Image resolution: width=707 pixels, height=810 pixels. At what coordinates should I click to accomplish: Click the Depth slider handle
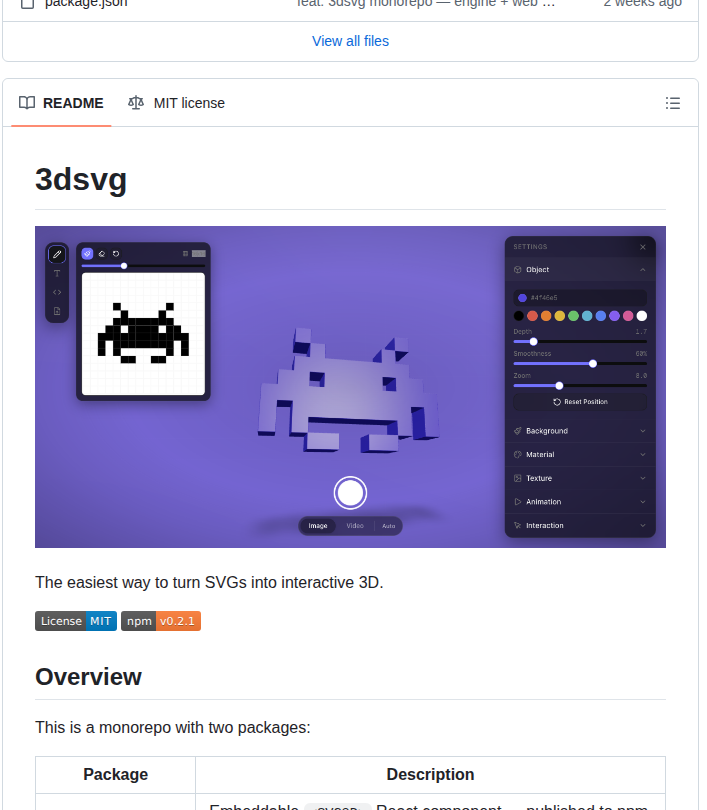[x=533, y=341]
